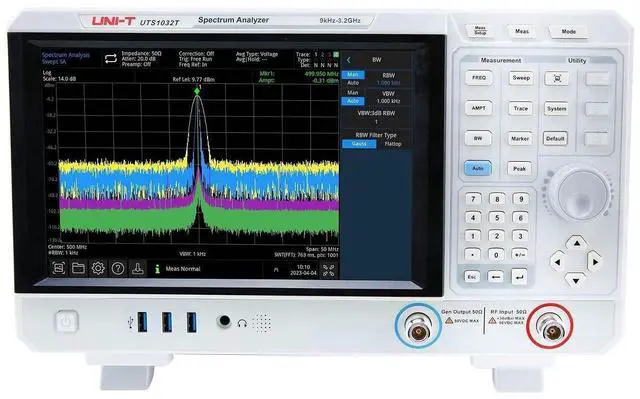This screenshot has height=399, width=640.
Task: Set VBW to Man mode
Action: tap(353, 93)
